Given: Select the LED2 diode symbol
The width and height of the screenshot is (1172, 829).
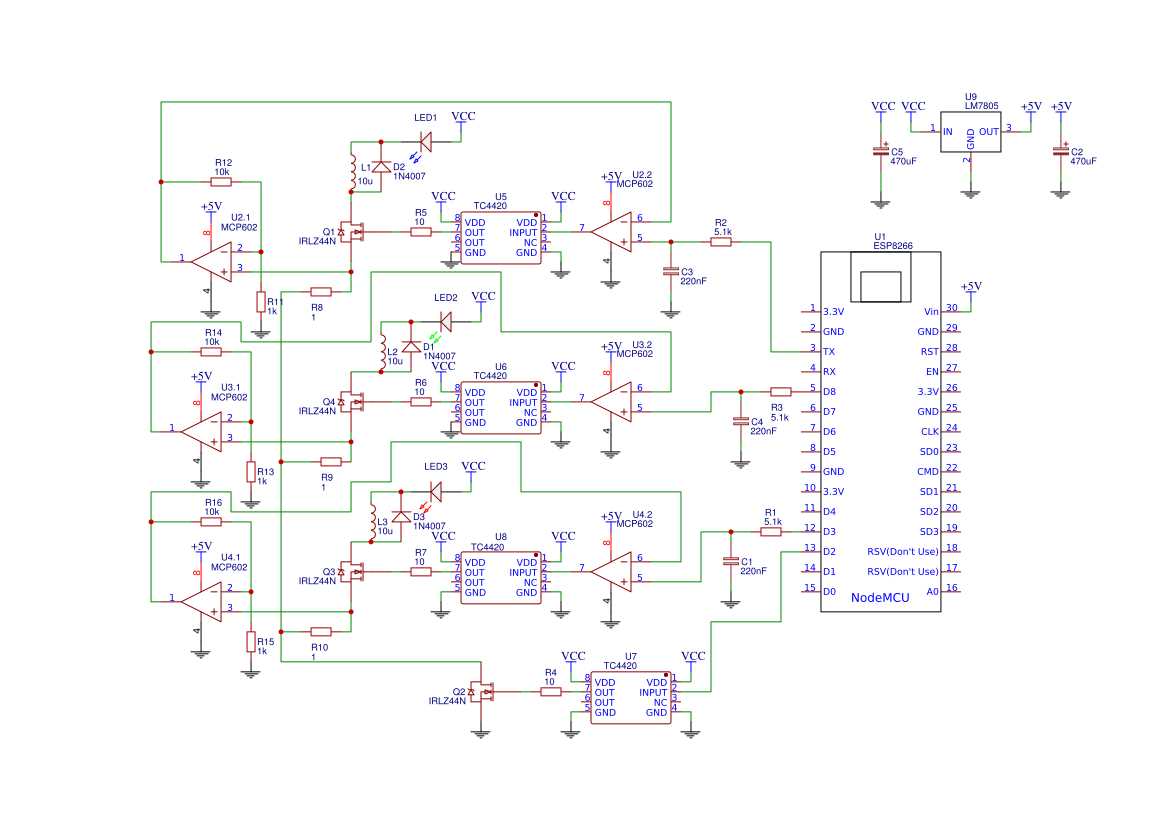Looking at the screenshot, I should point(445,322).
